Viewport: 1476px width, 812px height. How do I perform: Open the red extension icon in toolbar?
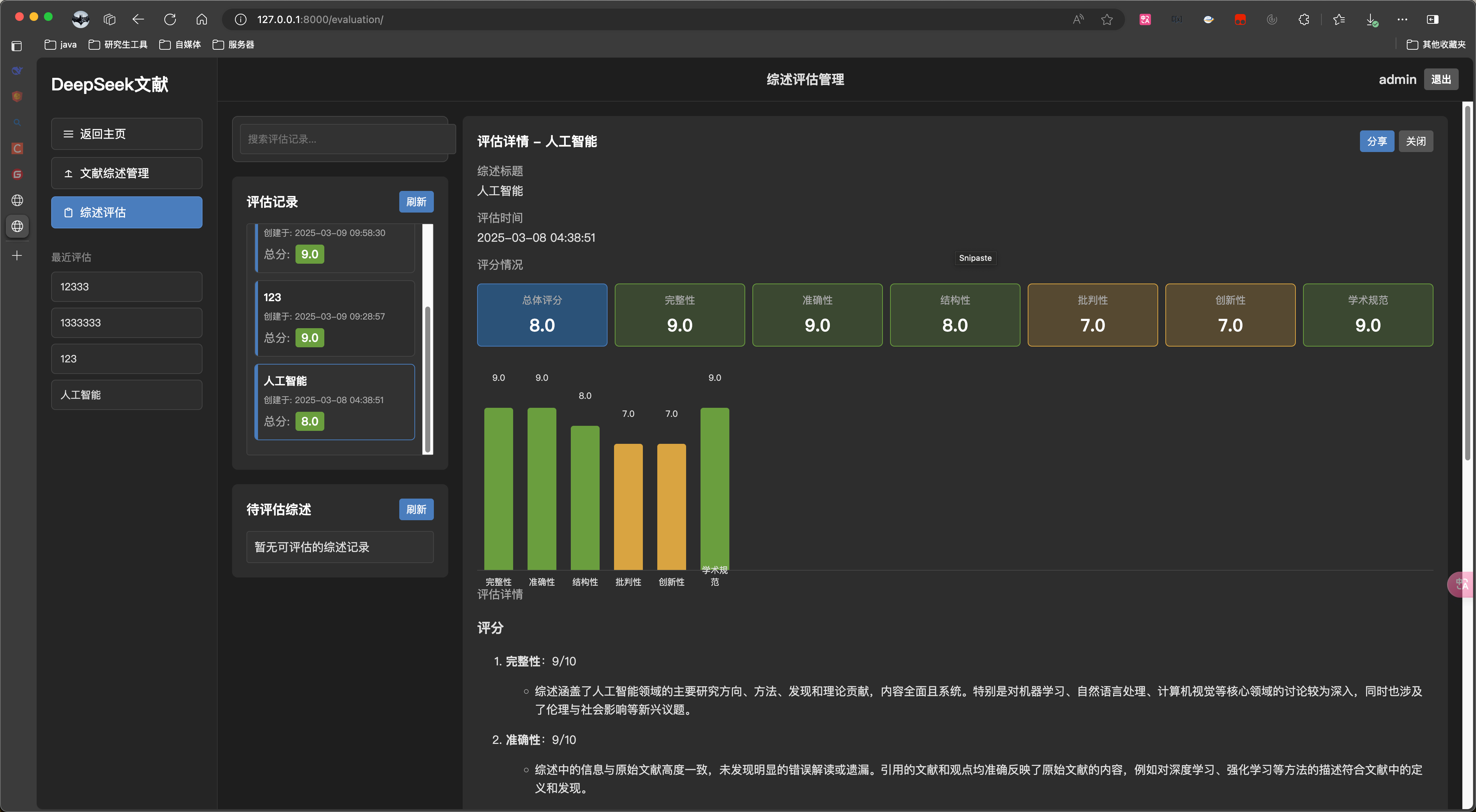coord(1240,19)
